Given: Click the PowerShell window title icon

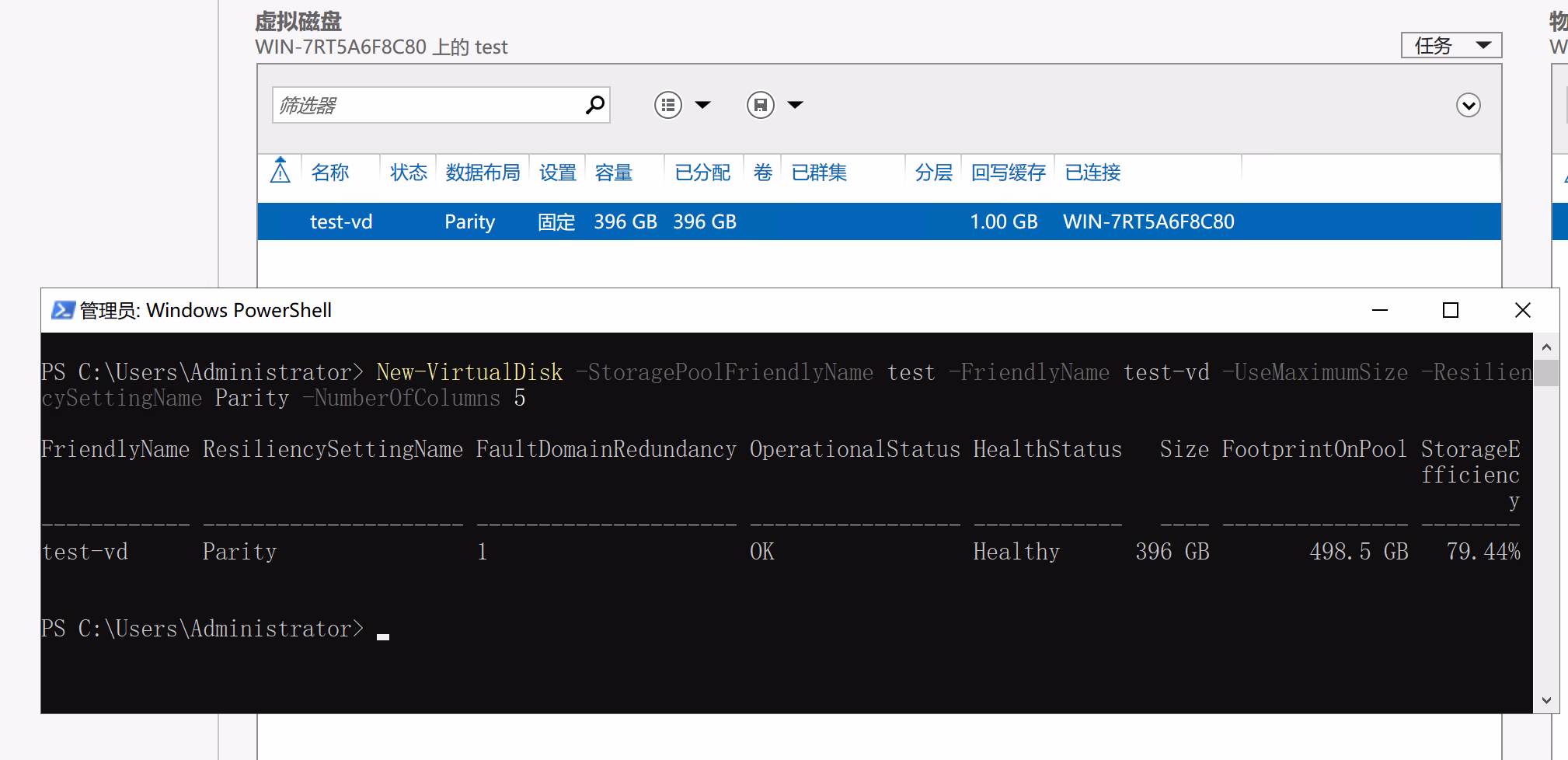Looking at the screenshot, I should point(62,311).
